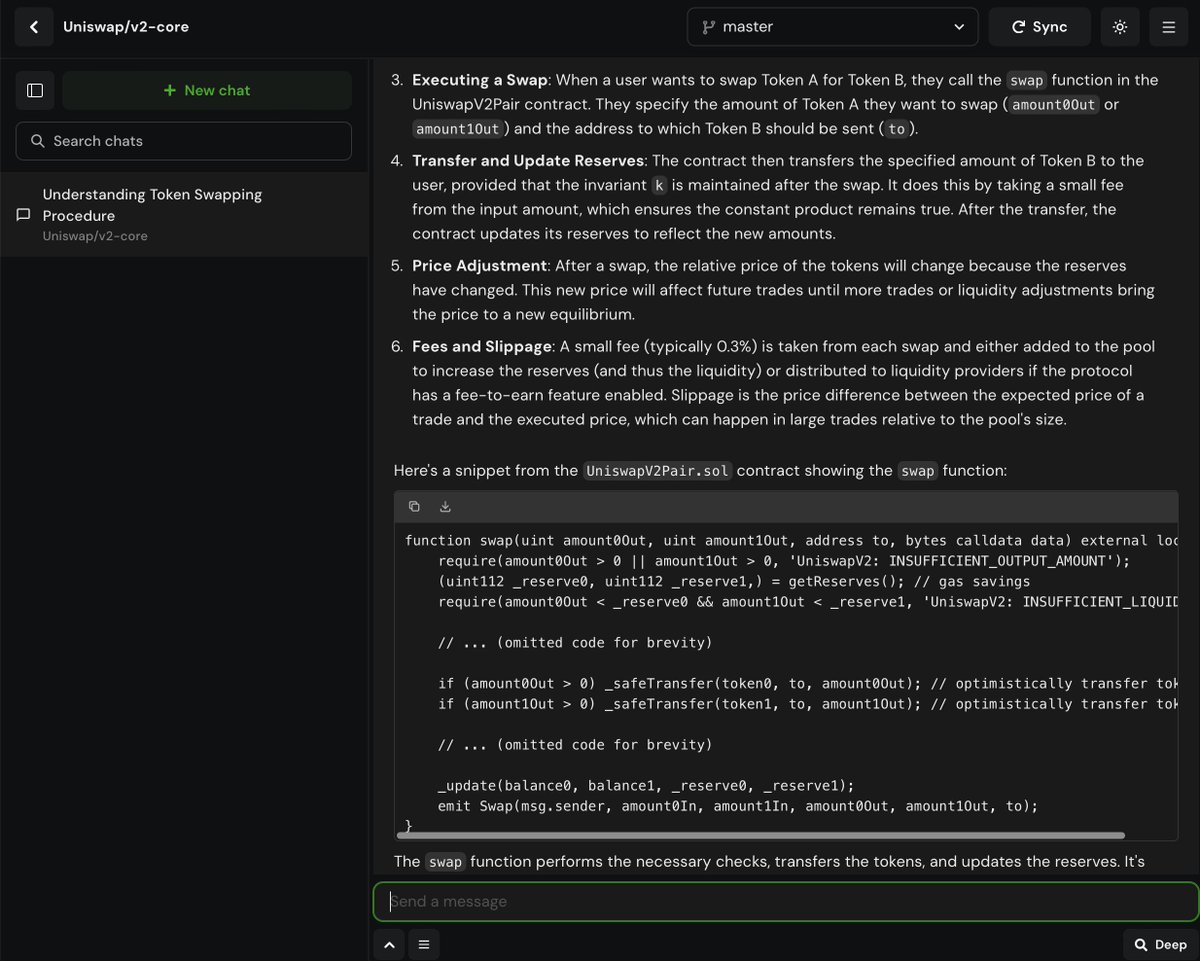Toggle the sidebar collapse icon
The width and height of the screenshot is (1200, 961).
point(34,90)
